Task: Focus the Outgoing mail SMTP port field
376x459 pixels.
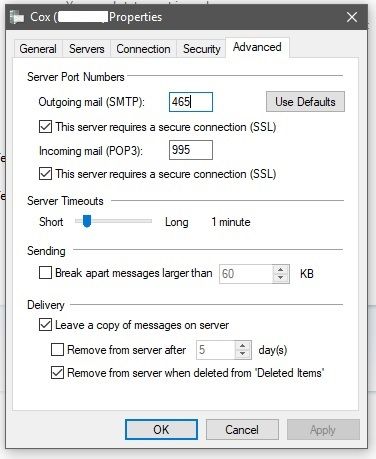Action: pos(191,102)
